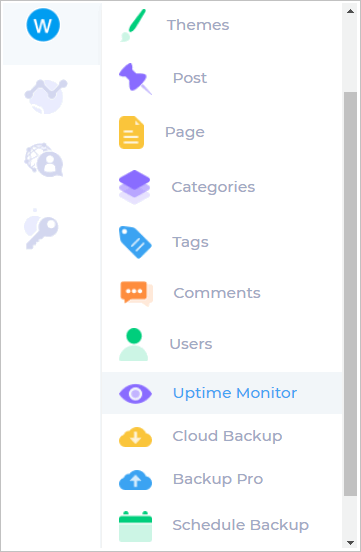Viewport: 361px width, 552px height.
Task: Open Schedule Backup label
Action: (x=241, y=525)
